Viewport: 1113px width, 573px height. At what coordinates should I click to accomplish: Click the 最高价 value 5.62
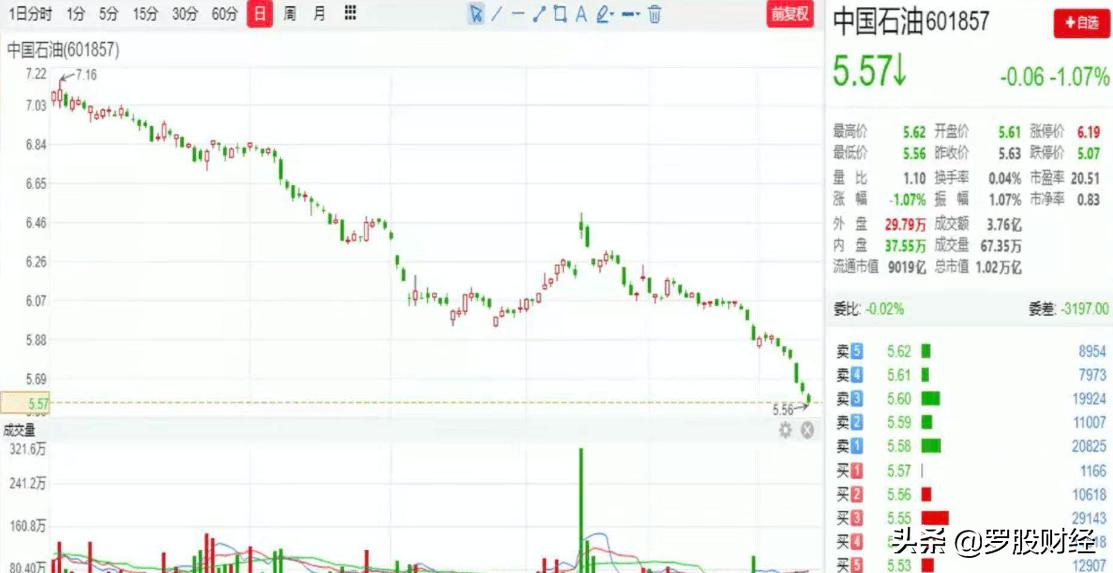914,131
